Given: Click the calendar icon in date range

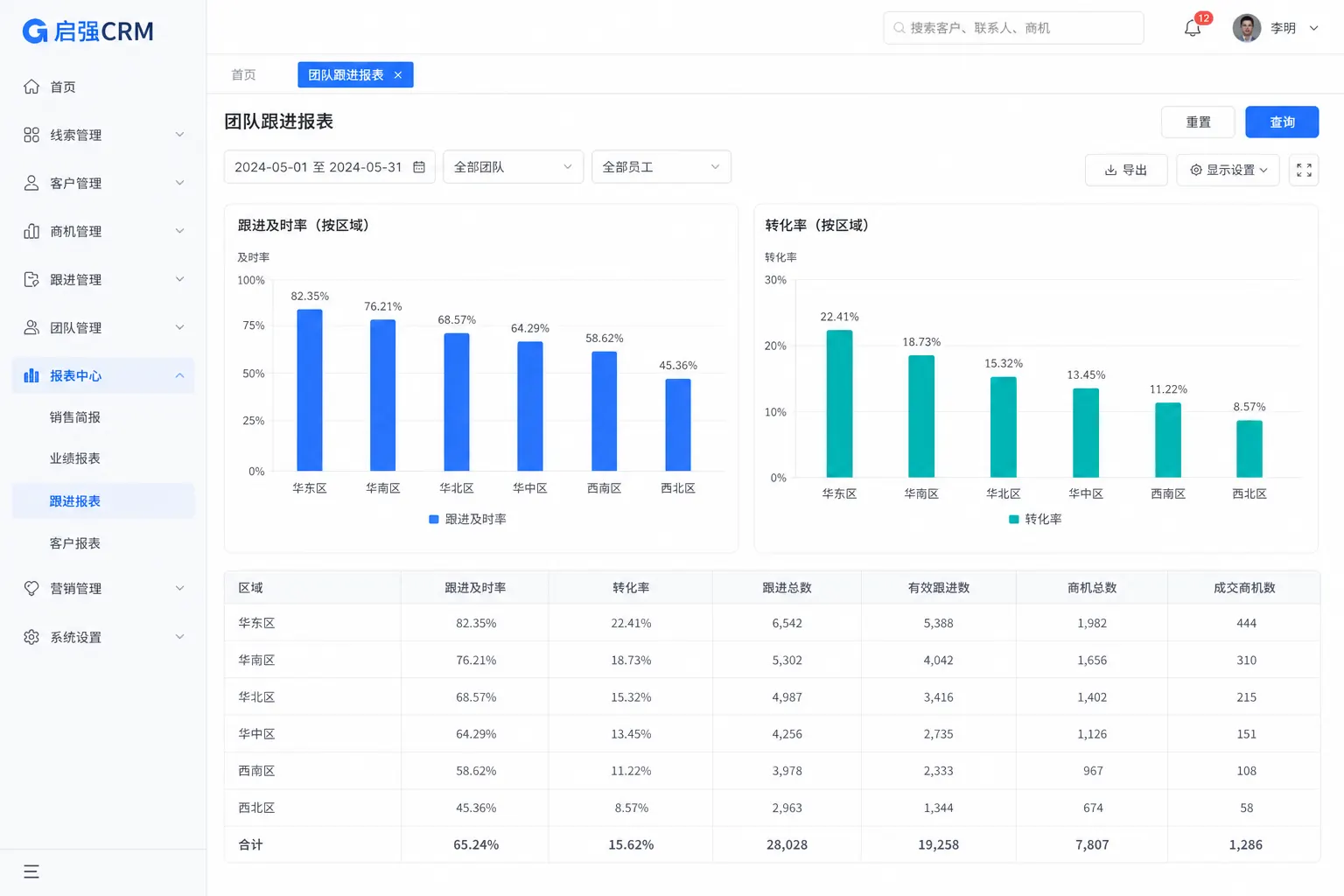Looking at the screenshot, I should click(419, 167).
